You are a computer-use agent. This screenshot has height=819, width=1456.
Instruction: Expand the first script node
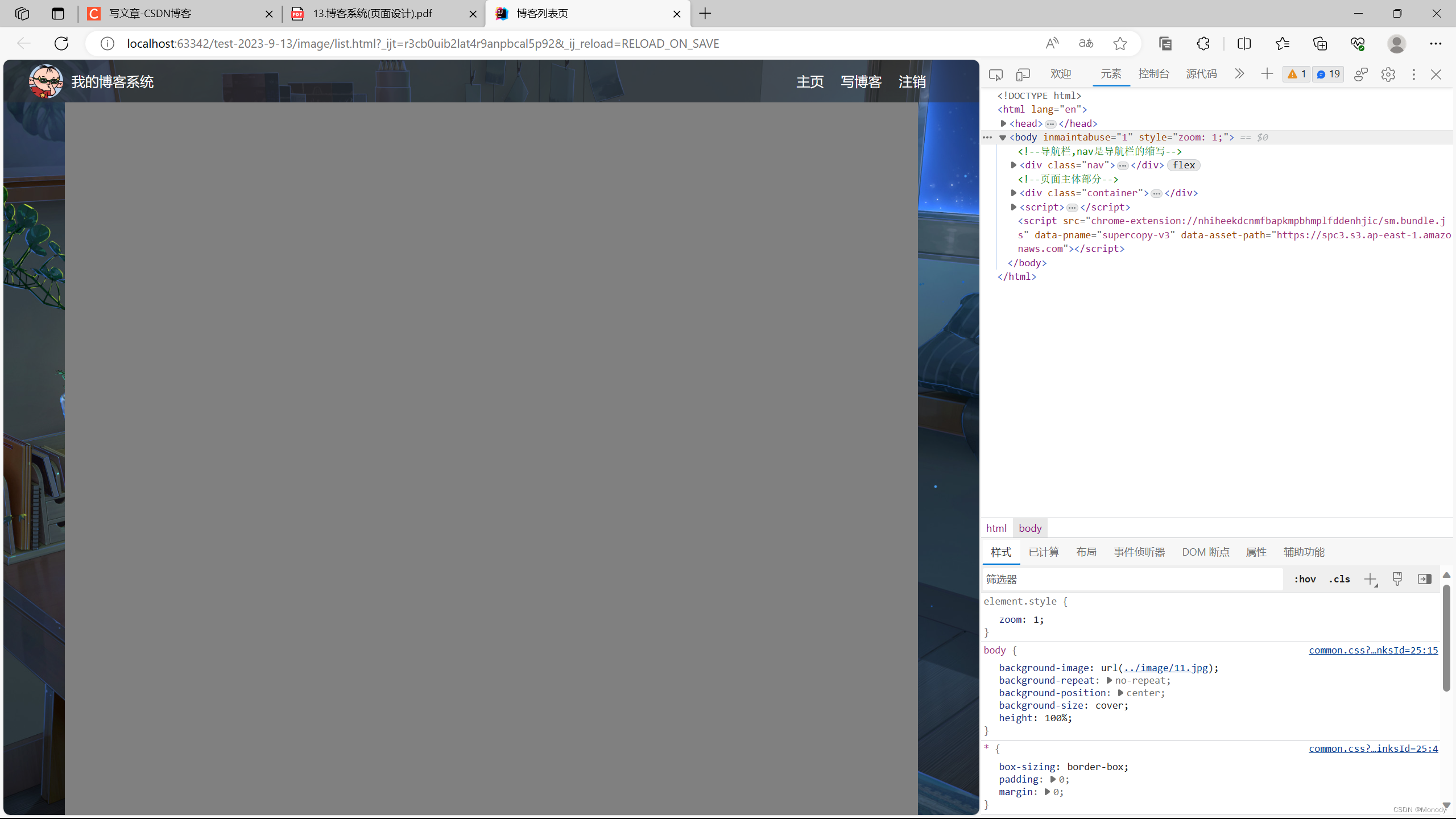point(1014,207)
